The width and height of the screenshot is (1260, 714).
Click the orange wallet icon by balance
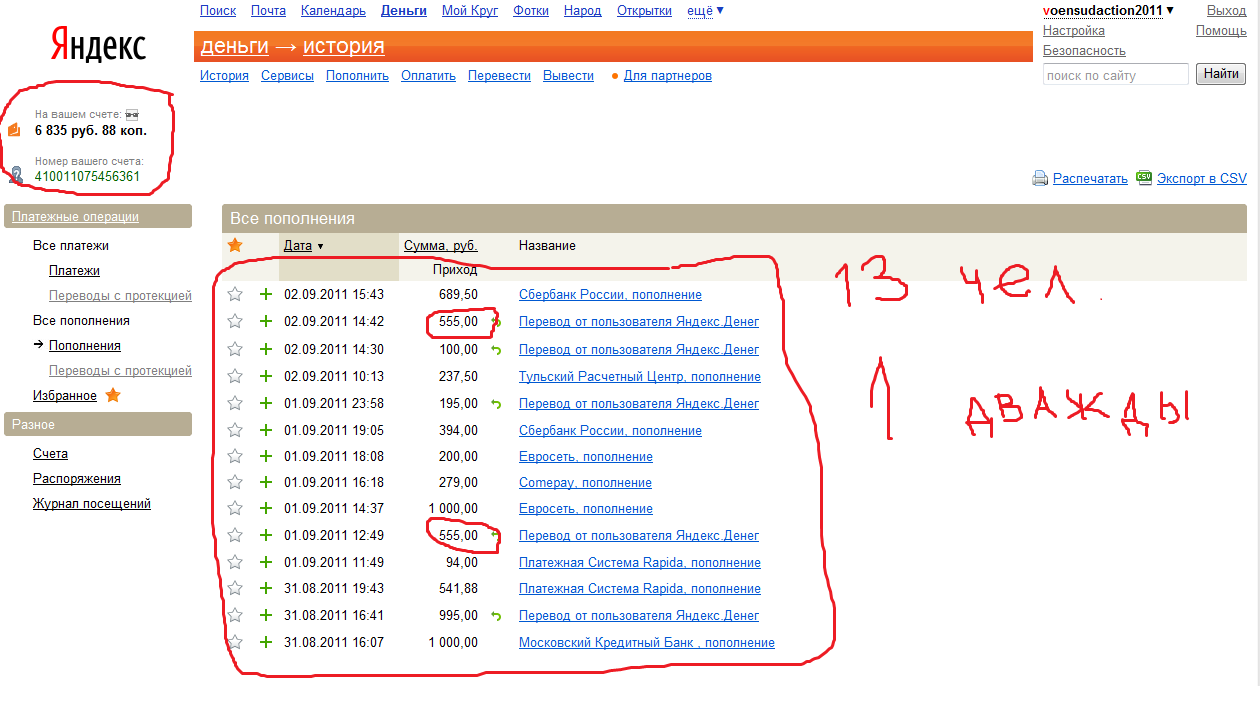click(x=15, y=130)
